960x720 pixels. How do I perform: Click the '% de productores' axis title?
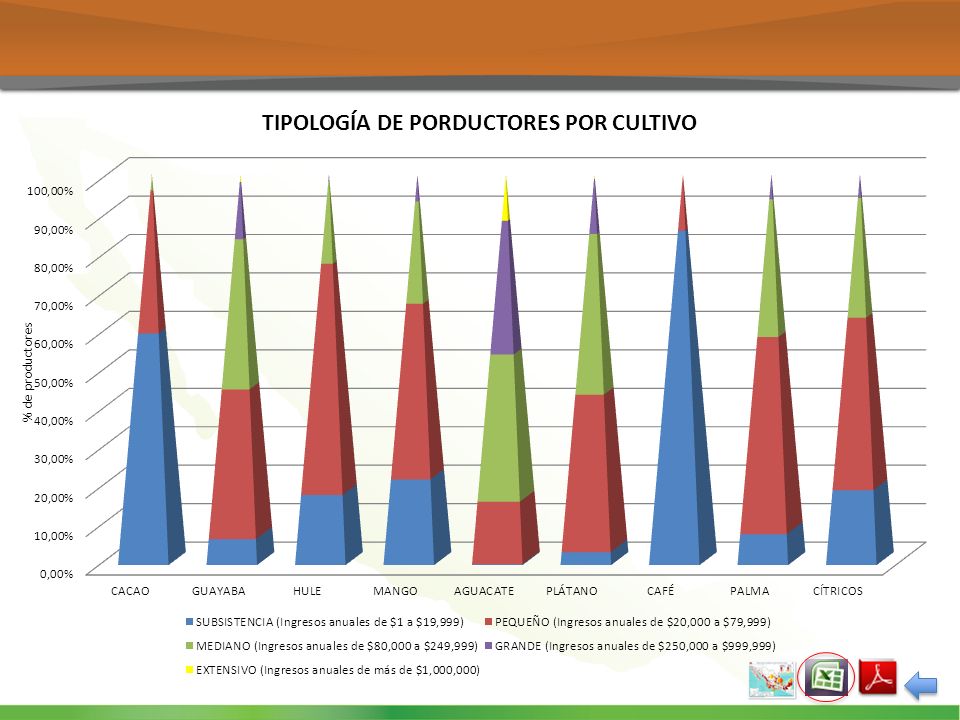[28, 373]
